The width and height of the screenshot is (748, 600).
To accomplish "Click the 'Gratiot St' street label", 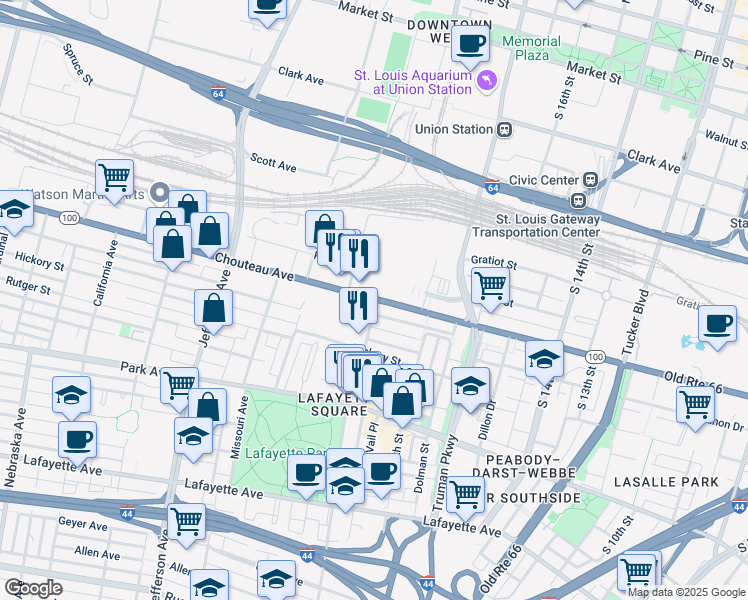I will coord(494,261).
